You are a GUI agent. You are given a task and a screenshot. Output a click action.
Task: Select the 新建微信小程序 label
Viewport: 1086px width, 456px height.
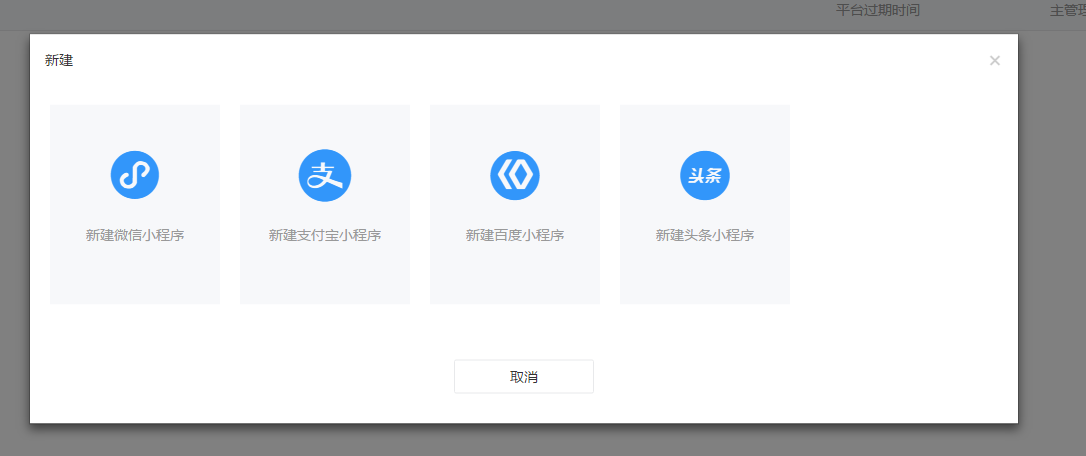135,236
